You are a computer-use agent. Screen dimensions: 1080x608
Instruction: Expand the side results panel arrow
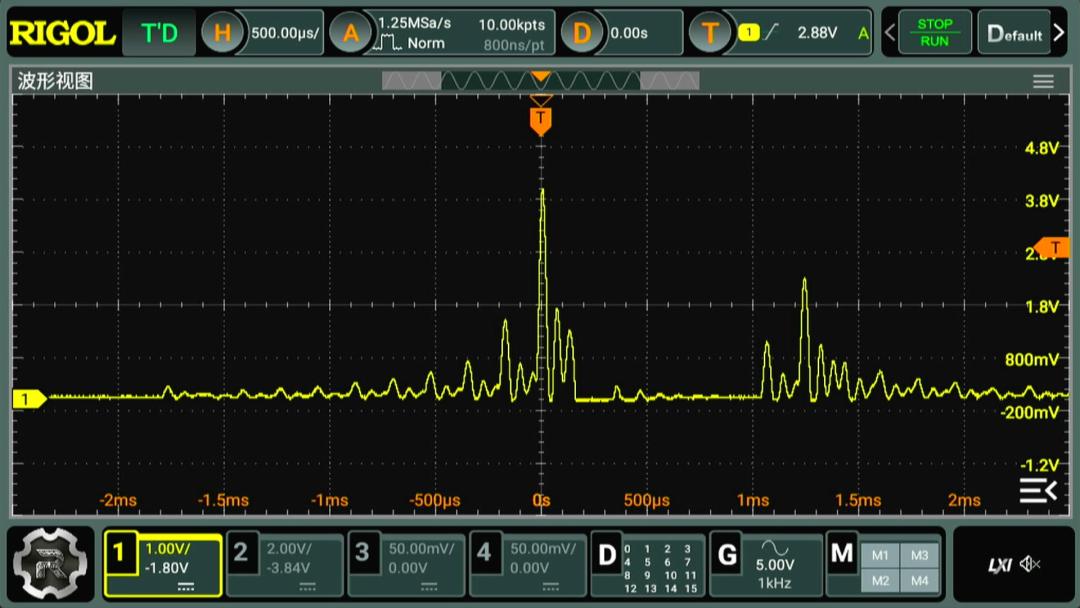tap(1037, 490)
